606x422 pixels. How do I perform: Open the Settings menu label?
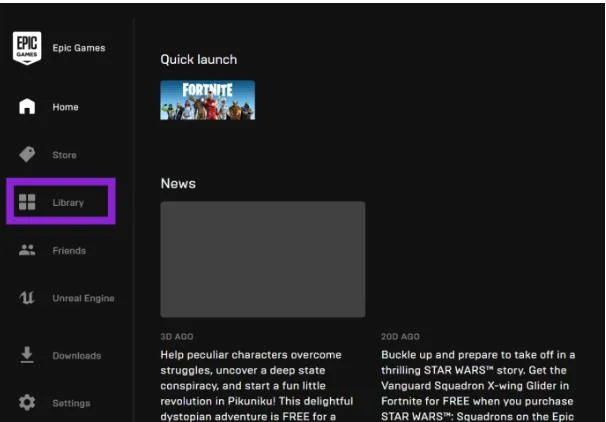click(x=71, y=403)
